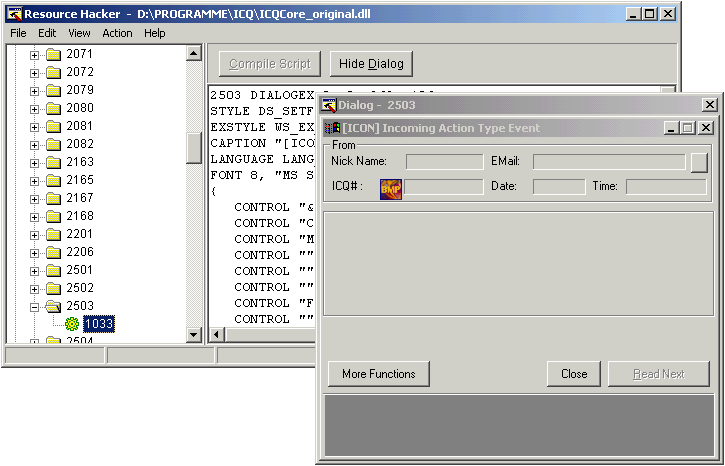This screenshot has height=466, width=725.
Task: Open the Action menu
Action: point(117,33)
